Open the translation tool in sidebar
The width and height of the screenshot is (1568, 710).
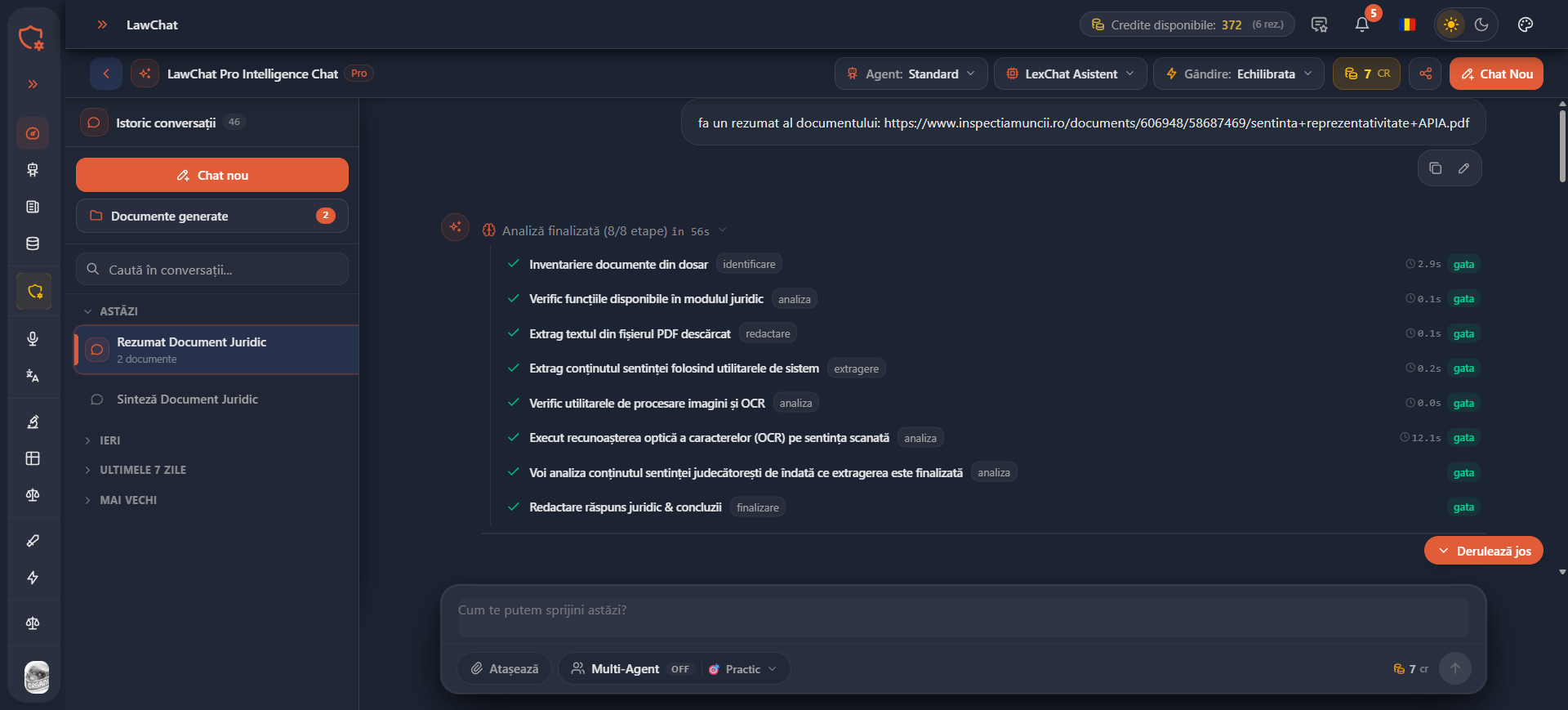[33, 376]
